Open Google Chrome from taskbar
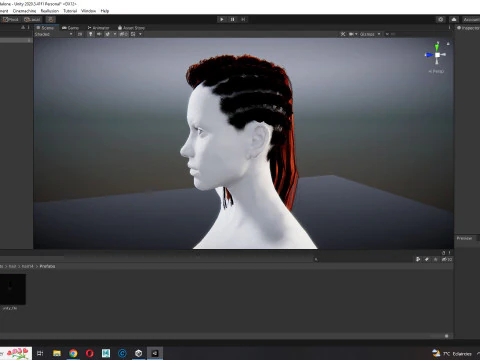Viewport: 480px width, 360px height. pos(73,353)
